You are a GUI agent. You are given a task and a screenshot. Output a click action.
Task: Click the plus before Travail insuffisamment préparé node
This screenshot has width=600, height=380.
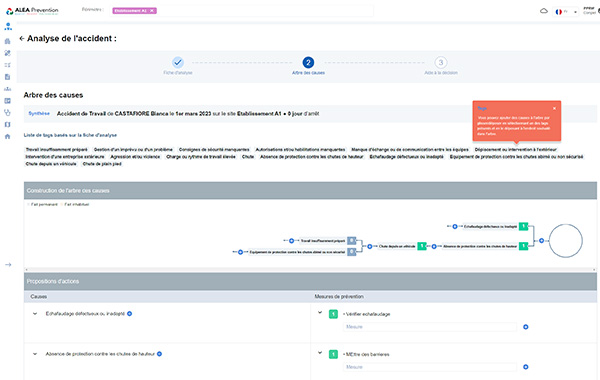(x=291, y=241)
